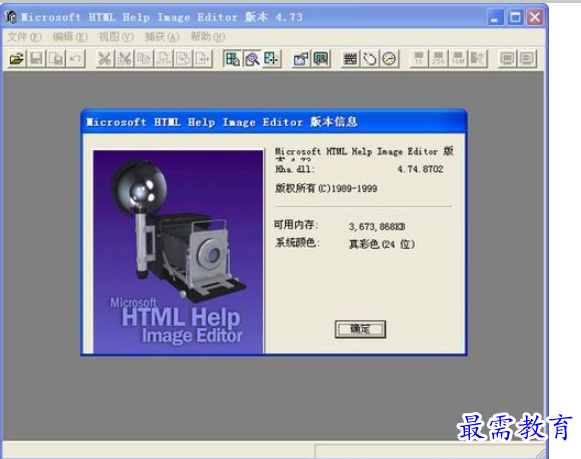Click the application icon in main title bar

pyautogui.click(x=11, y=17)
